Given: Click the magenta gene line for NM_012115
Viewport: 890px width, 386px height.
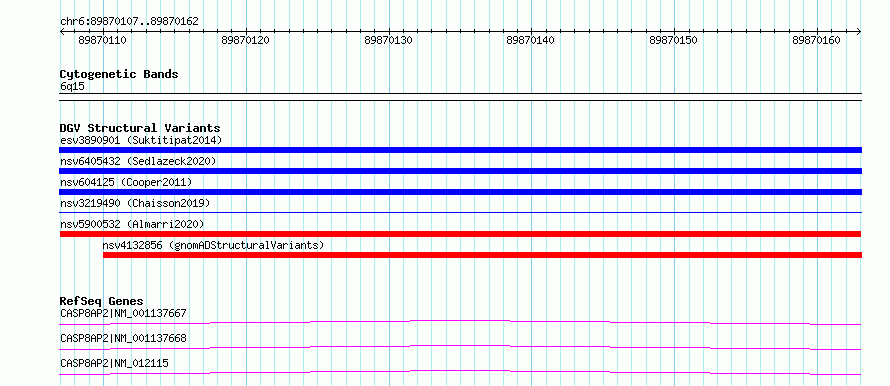Looking at the screenshot, I should 460,372.
